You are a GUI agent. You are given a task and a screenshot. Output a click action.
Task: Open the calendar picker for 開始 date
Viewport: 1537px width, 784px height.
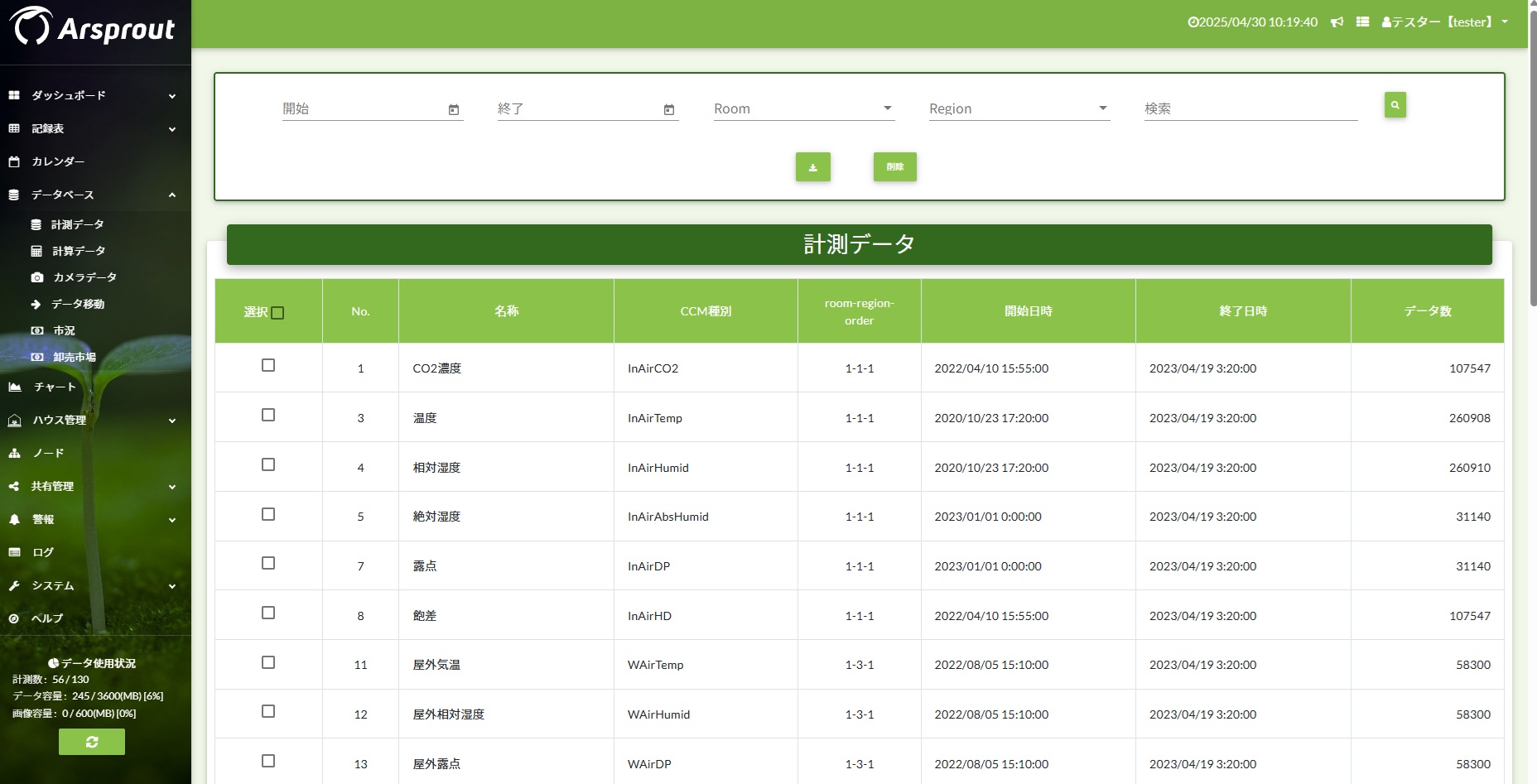(x=454, y=109)
